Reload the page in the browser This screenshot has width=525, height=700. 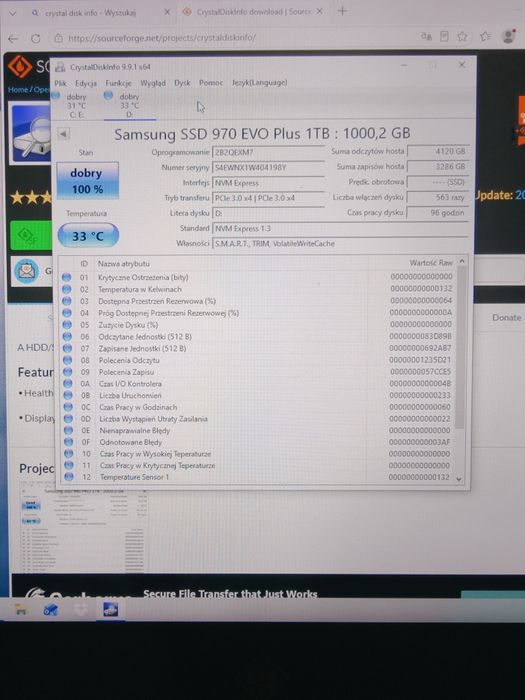pyautogui.click(x=36, y=38)
